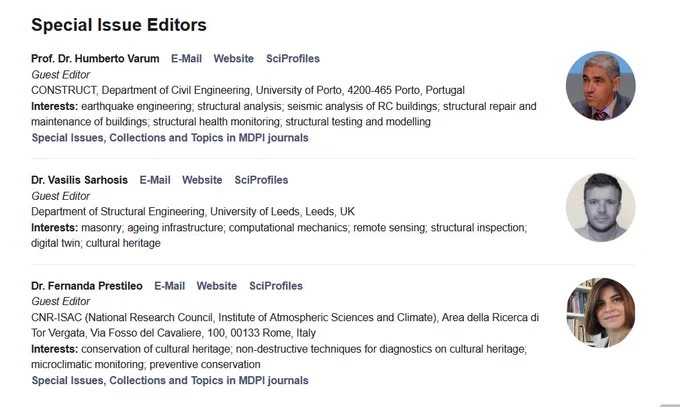The height and width of the screenshot is (407, 680).
Task: Open Special Issues link under Humberto Varum
Action: (x=170, y=138)
